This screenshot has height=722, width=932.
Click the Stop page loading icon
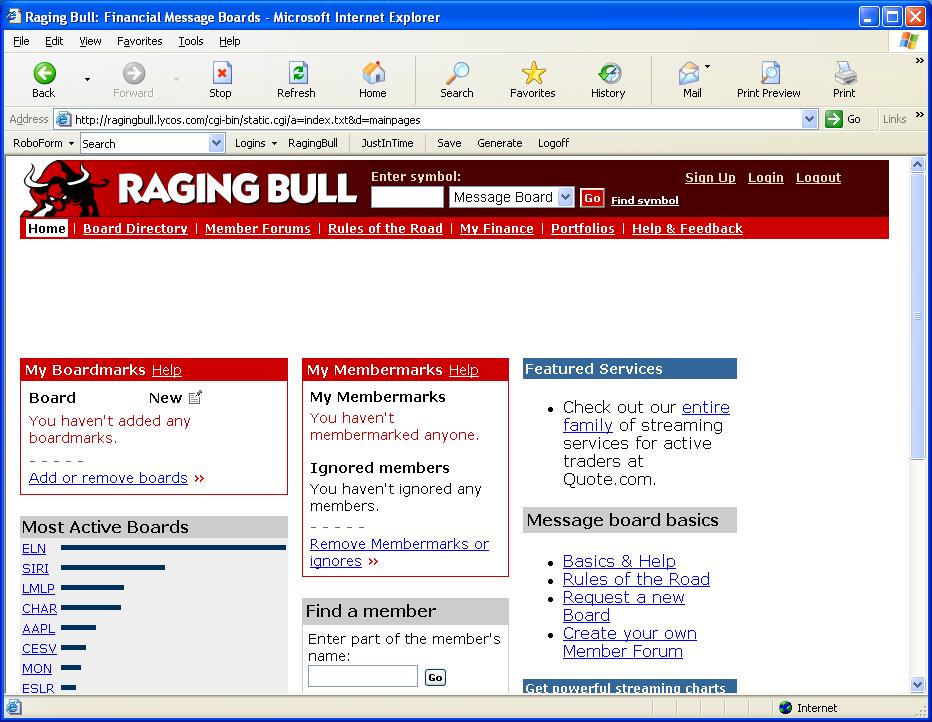click(221, 74)
